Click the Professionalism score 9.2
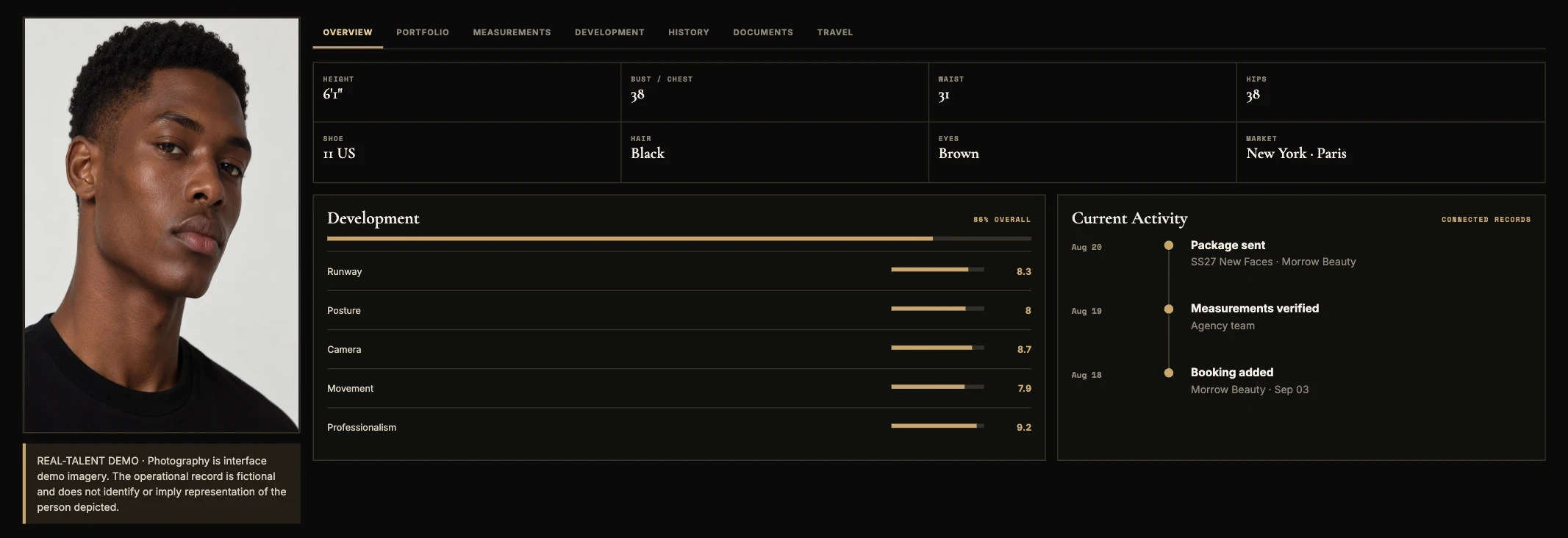The width and height of the screenshot is (1568, 538). coord(1024,428)
